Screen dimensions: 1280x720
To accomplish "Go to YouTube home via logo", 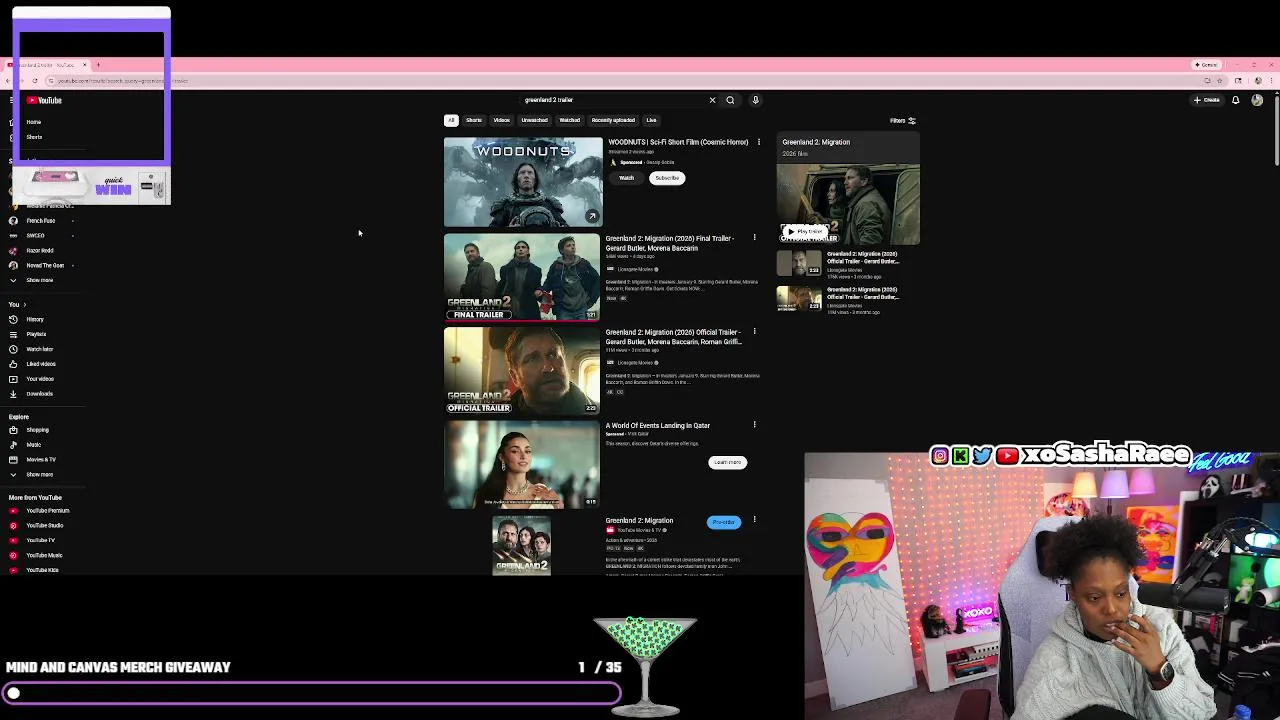I will pos(44,100).
